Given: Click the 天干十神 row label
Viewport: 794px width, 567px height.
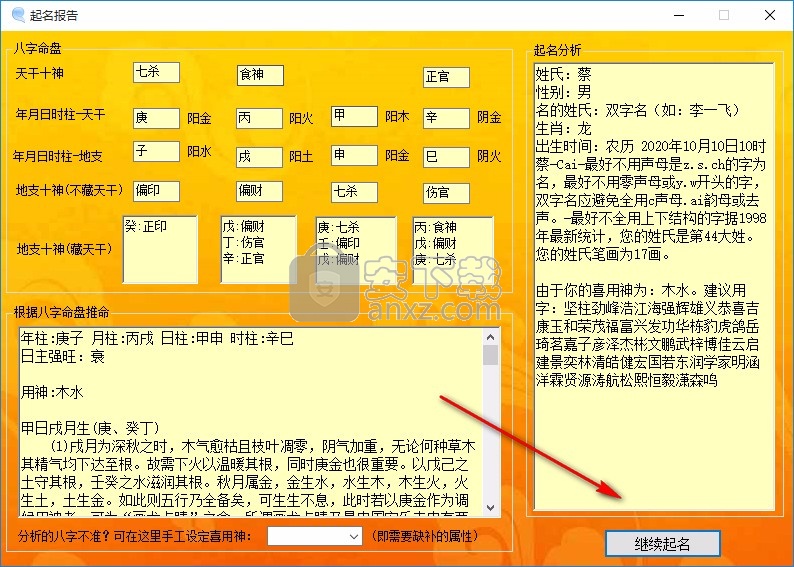Looking at the screenshot, I should [39, 73].
